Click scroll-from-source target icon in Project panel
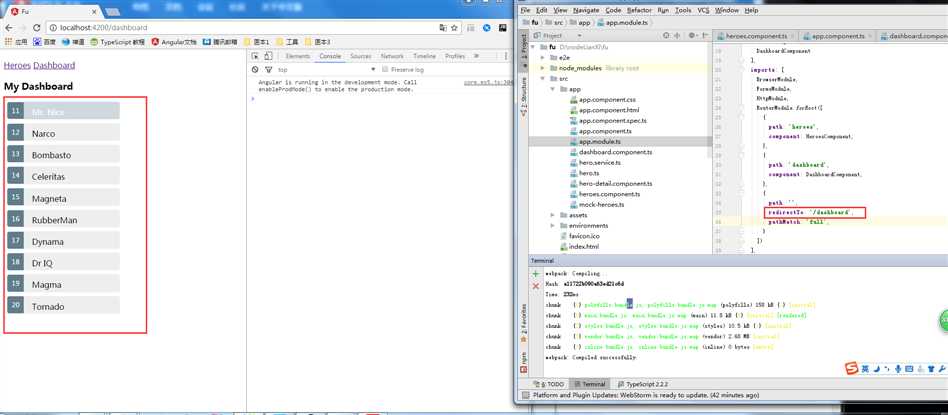This screenshot has height=415, width=948. tap(666, 36)
